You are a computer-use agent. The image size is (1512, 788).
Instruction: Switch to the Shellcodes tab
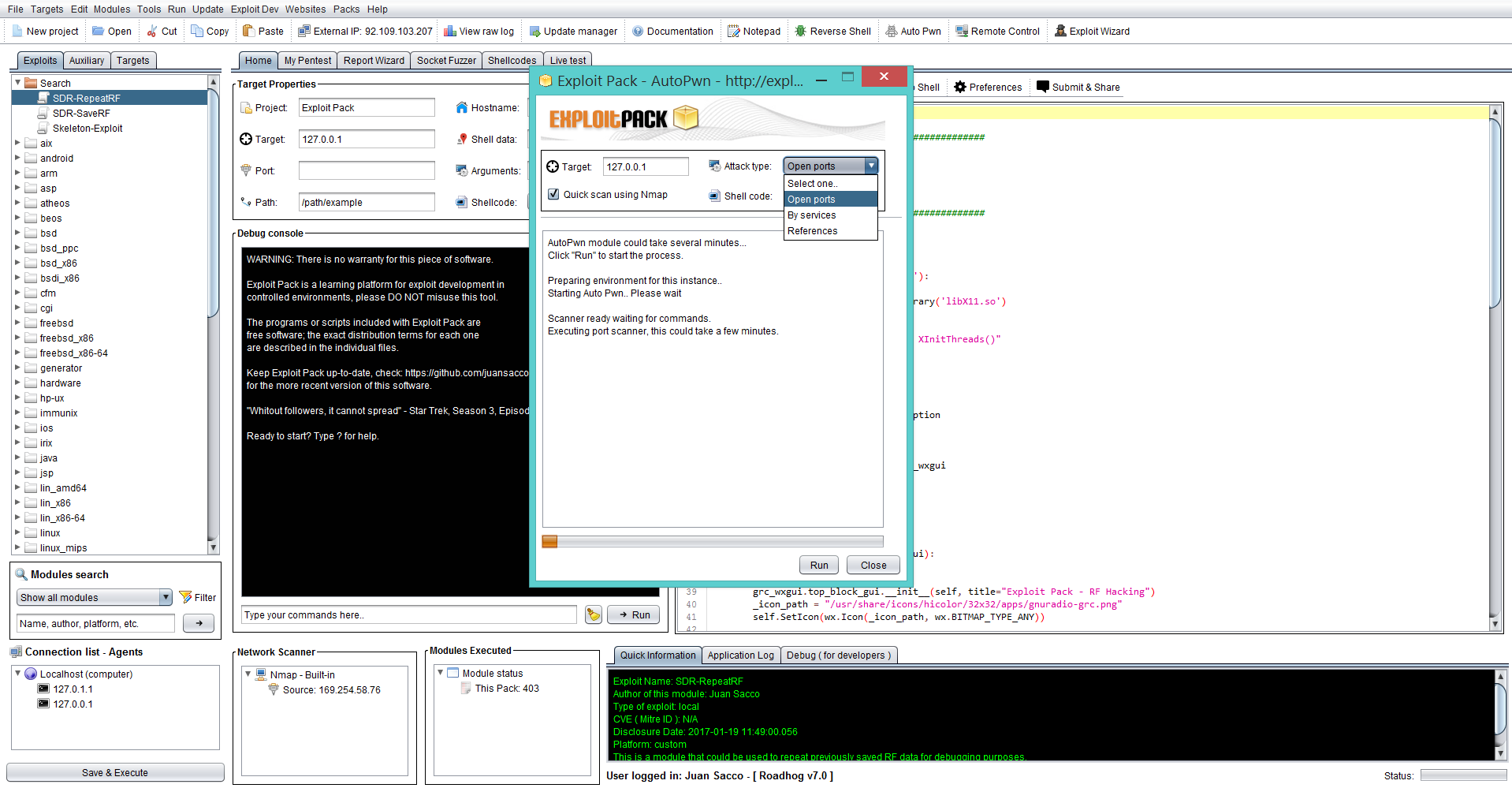[x=512, y=61]
